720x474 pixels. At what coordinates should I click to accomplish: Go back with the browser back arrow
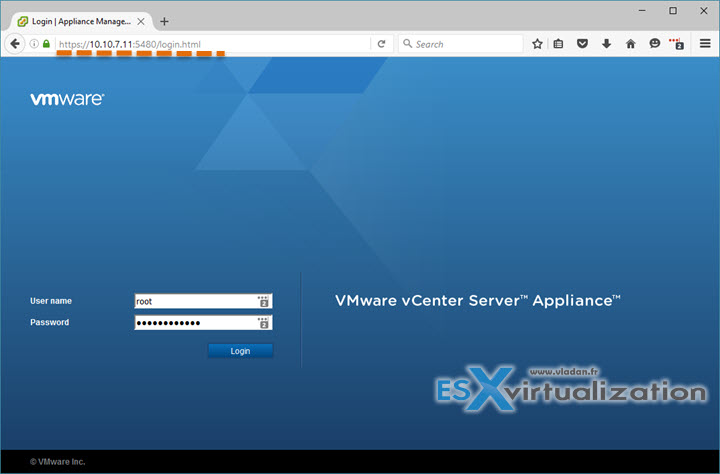click(x=15, y=44)
